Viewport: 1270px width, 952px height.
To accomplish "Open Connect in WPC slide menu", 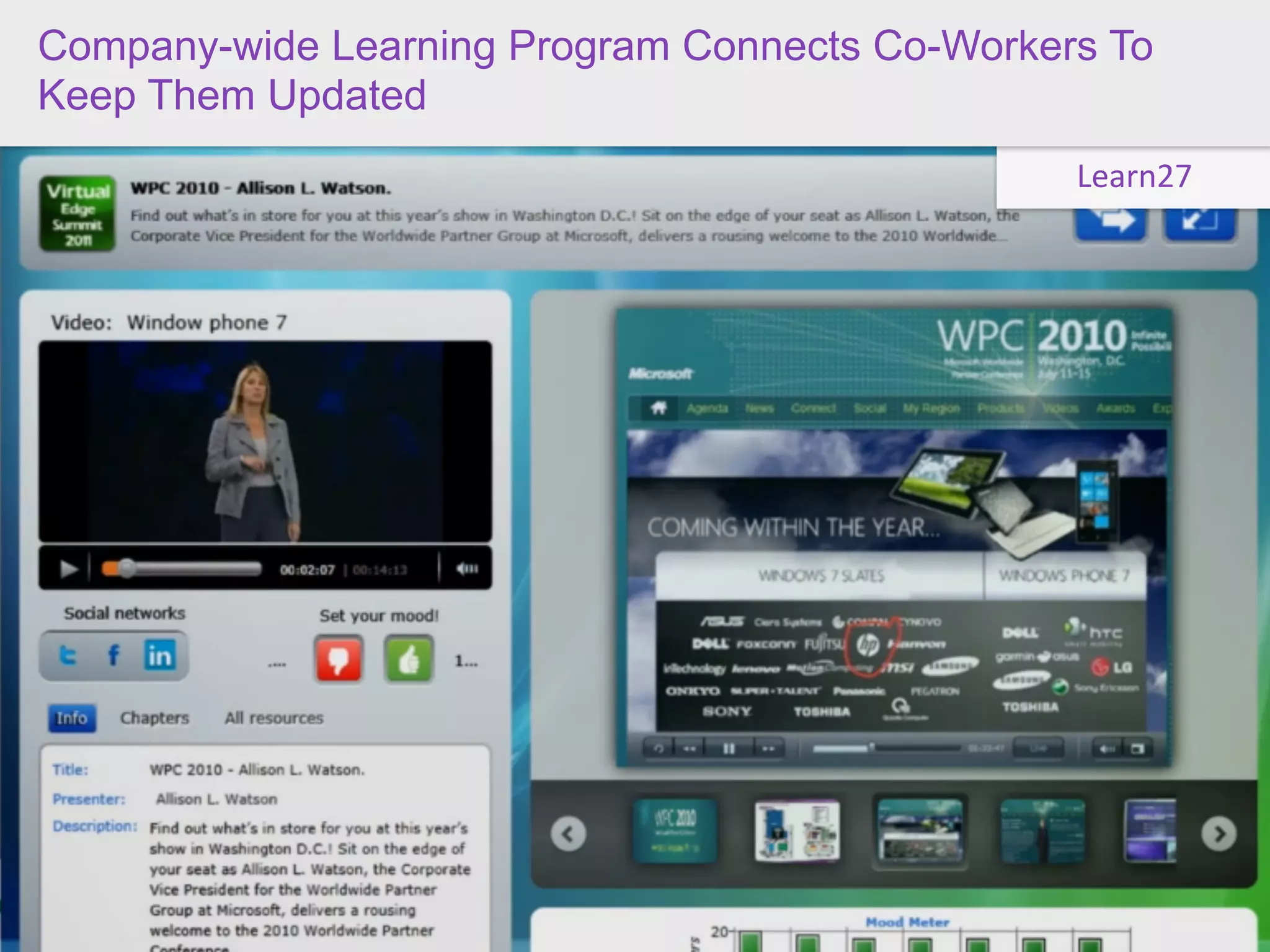I will [814, 408].
